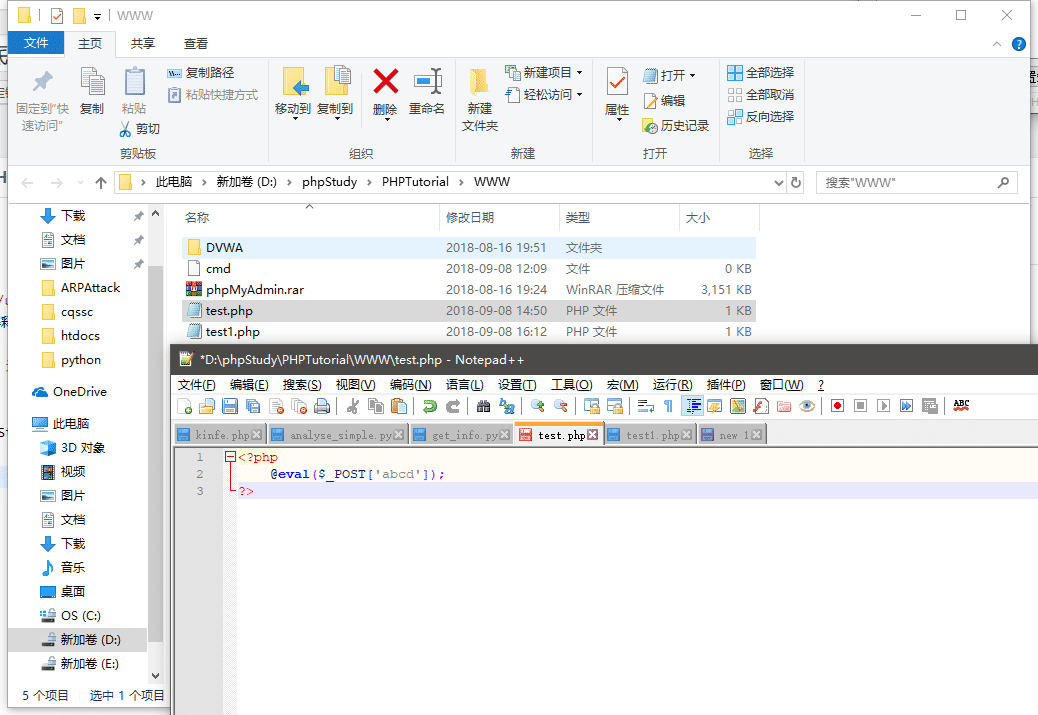Save the file with Notepad++ Save icon
1038x715 pixels.
point(230,406)
